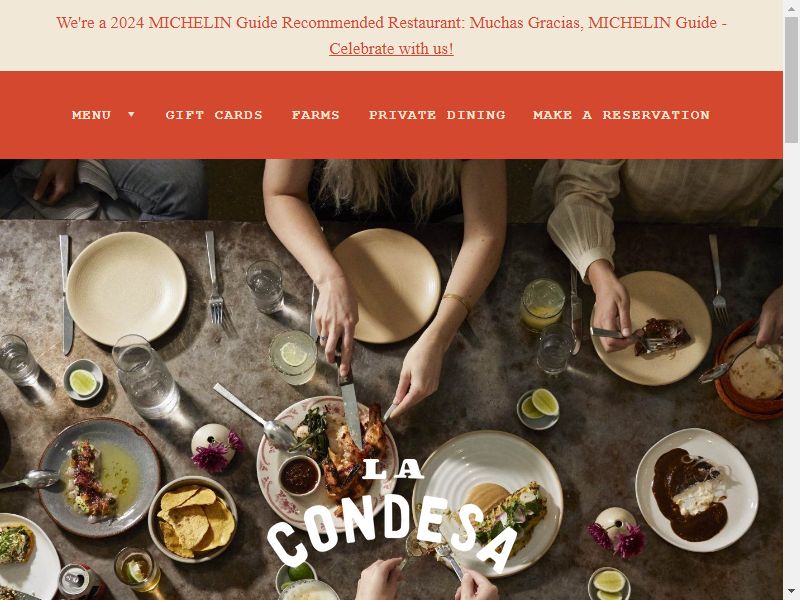Navigate to PRIVATE DINING
The width and height of the screenshot is (800, 600).
click(x=437, y=115)
